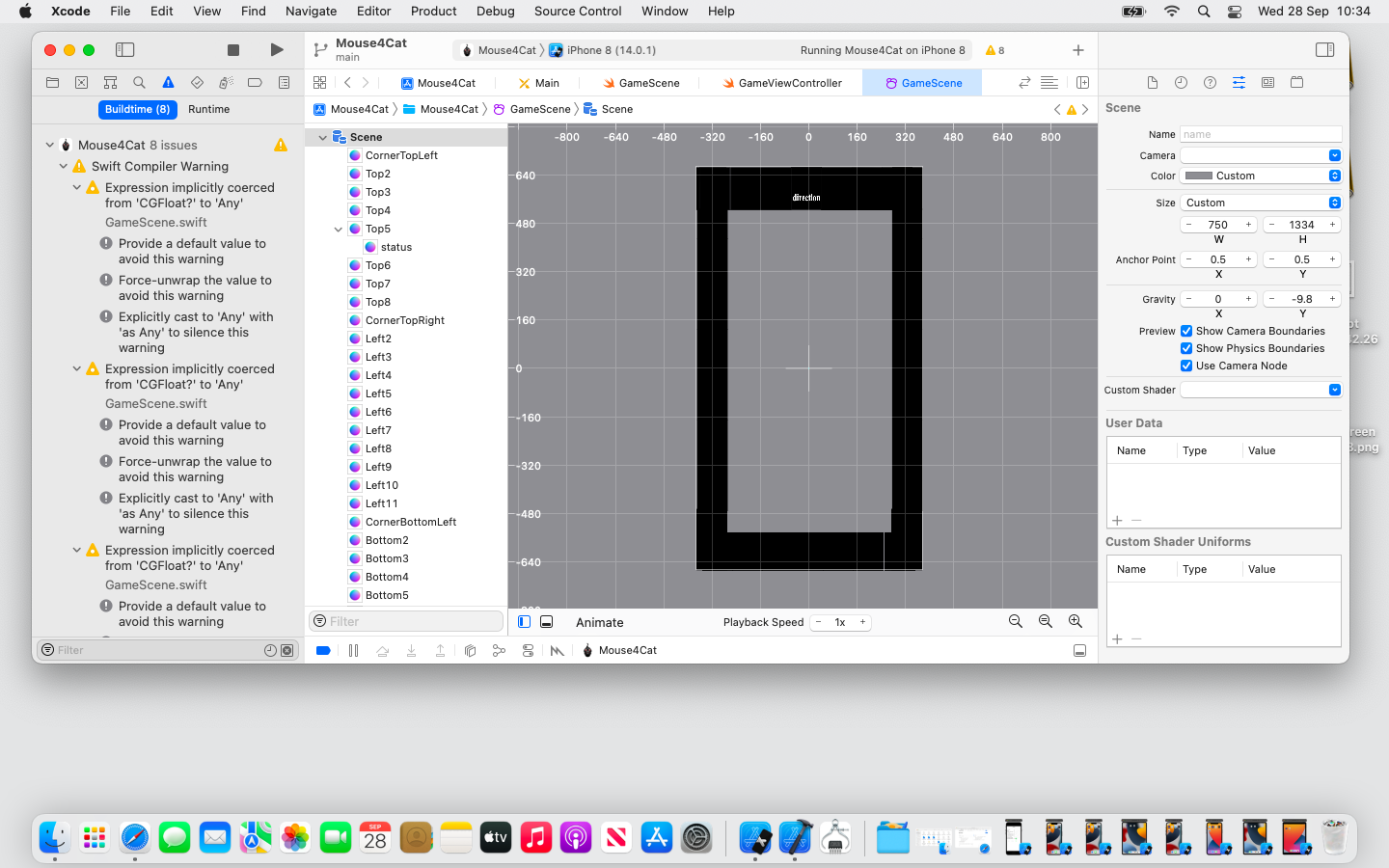Click the Add (plus) library button
Image resolution: width=1389 pixels, height=868 pixels.
click(x=1078, y=50)
